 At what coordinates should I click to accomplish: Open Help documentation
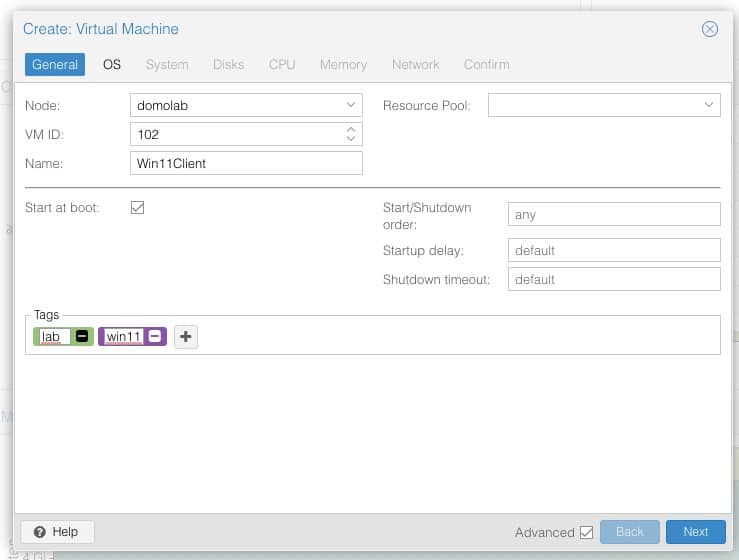point(56,532)
